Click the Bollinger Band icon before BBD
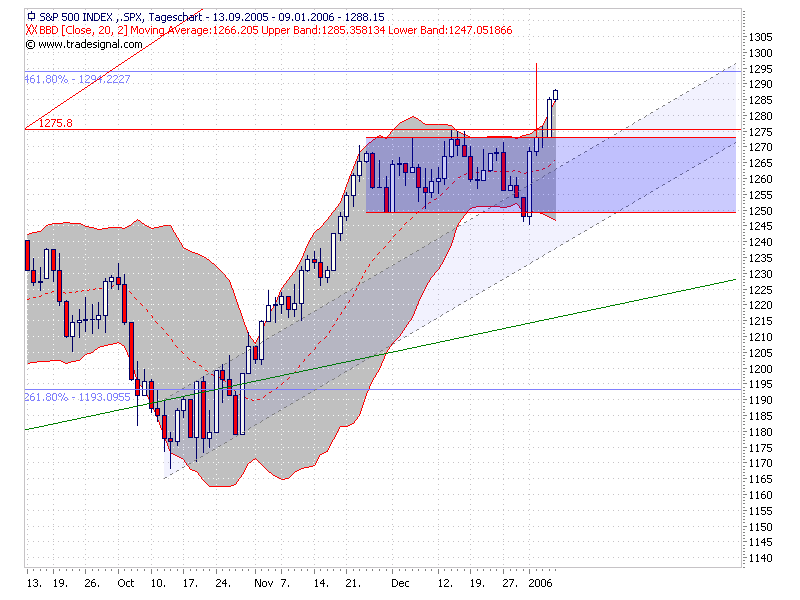 [31, 30]
